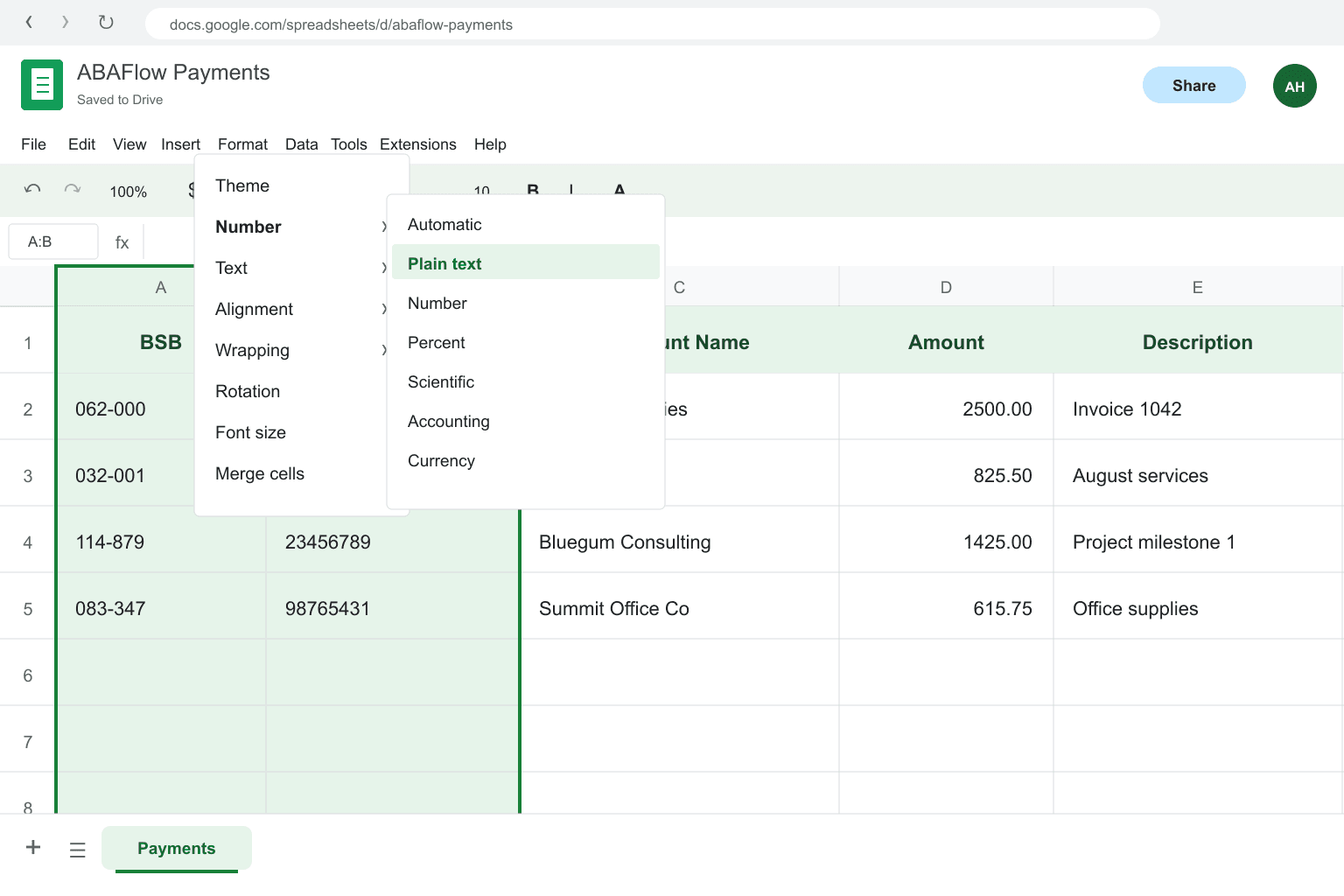Viewport: 1344px width, 896px height.
Task: Open the text color tool
Action: coord(619,190)
